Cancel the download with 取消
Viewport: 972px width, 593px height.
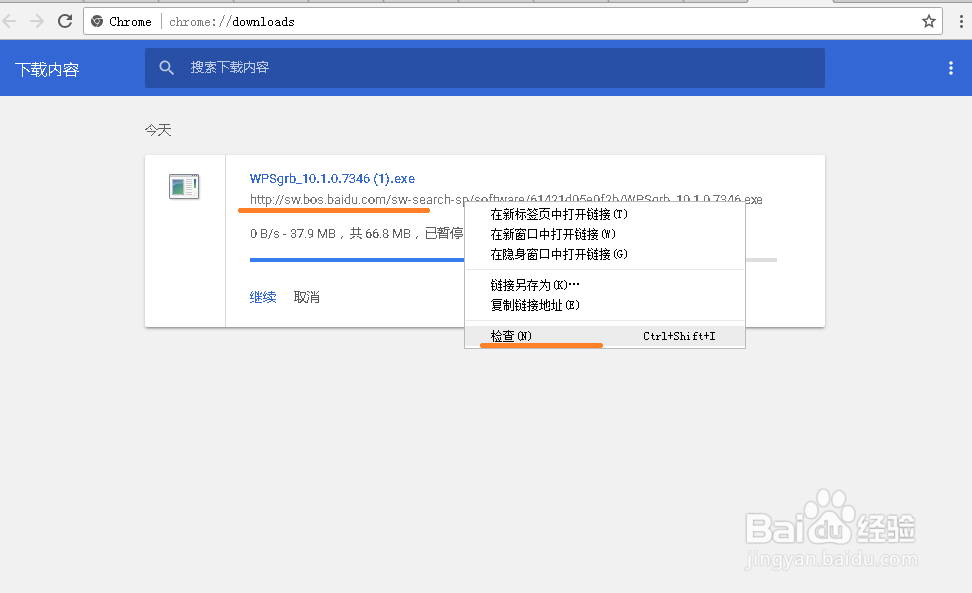(x=306, y=297)
